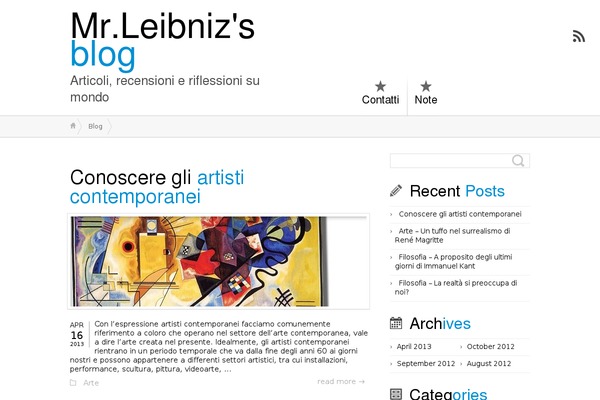The height and width of the screenshot is (400, 600).
Task: Click inside the search input field
Action: tap(451, 160)
